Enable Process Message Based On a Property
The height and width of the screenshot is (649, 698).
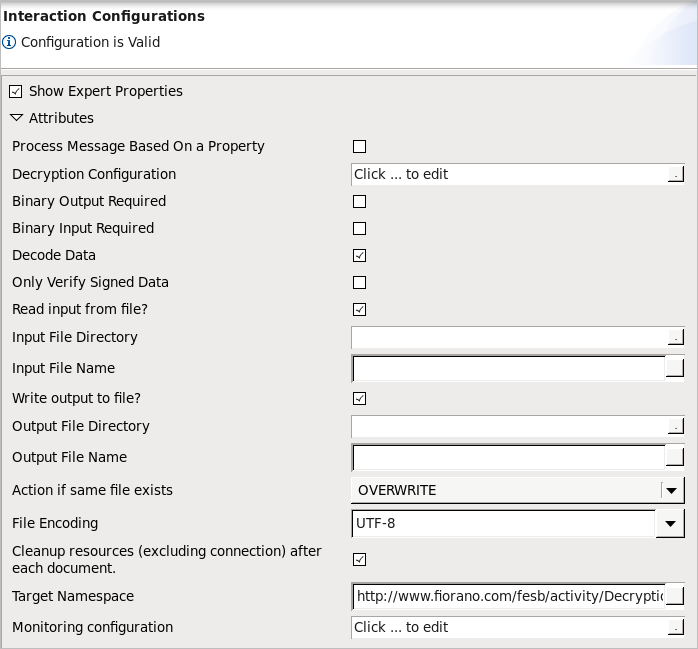pyautogui.click(x=359, y=146)
